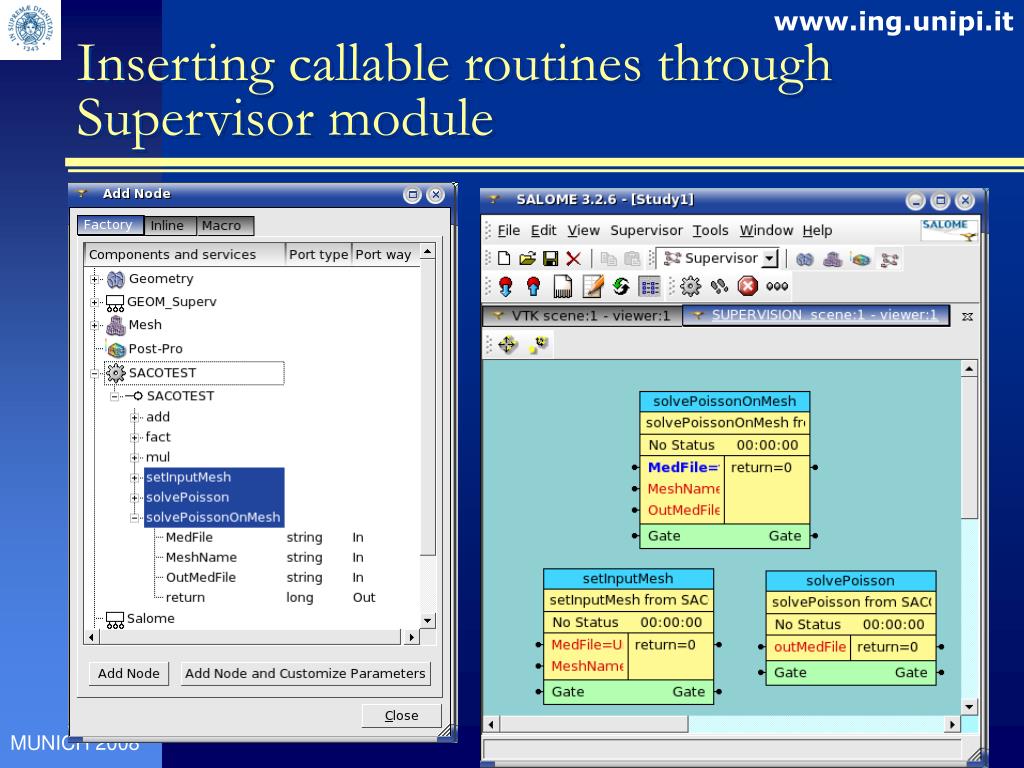
Task: Click the footsteps step-by-step icon
Action: click(x=719, y=286)
